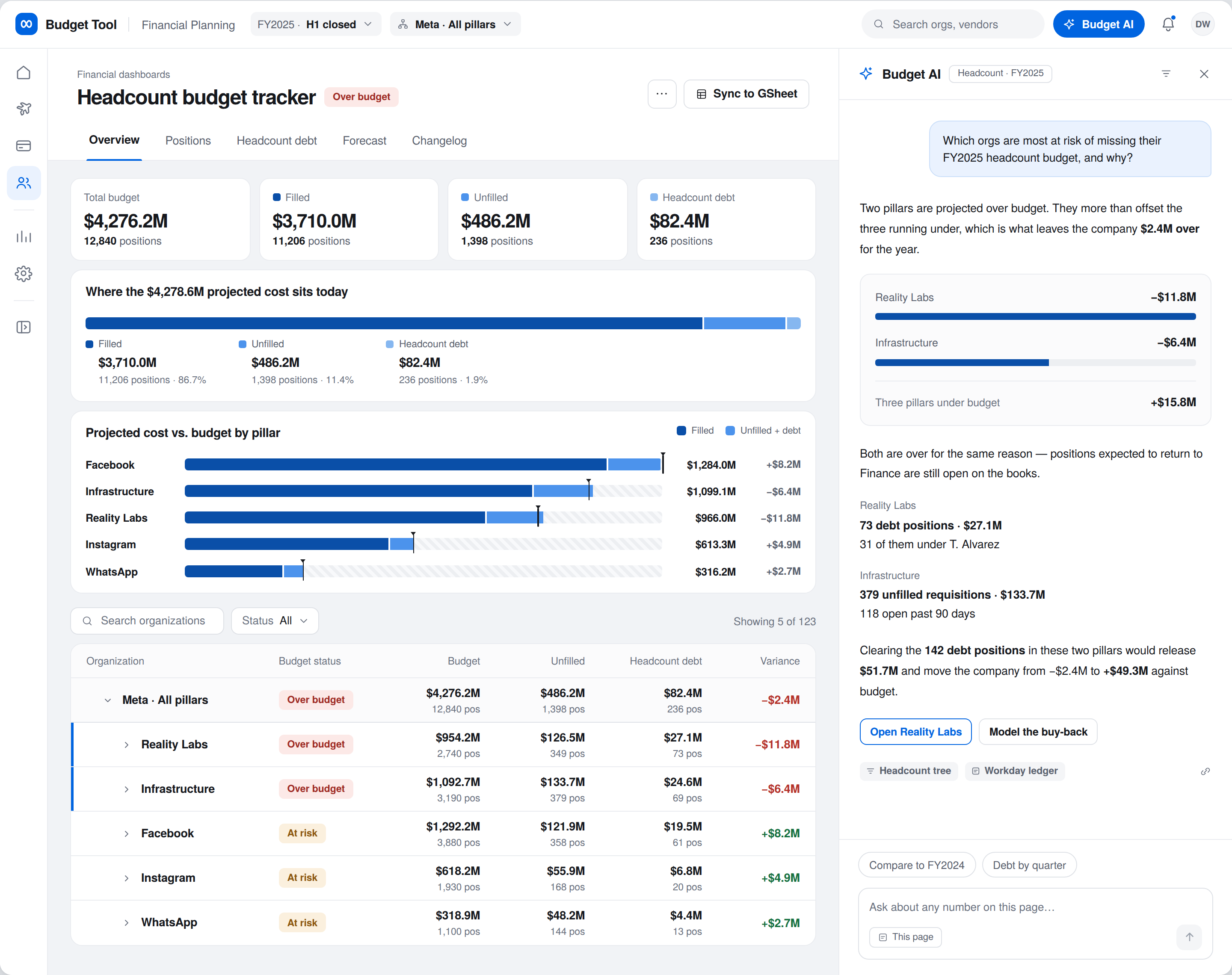
Task: Expand the Reality Labs row
Action: 126,745
